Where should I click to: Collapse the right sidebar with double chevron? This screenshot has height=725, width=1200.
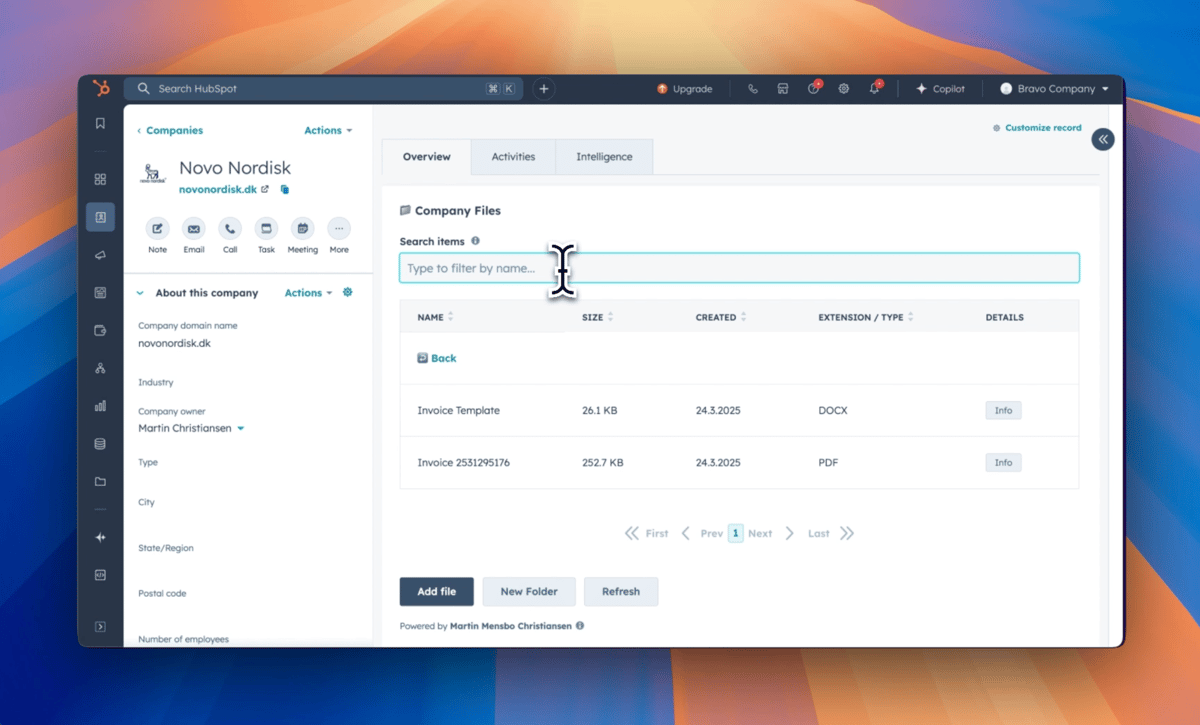[1102, 140]
